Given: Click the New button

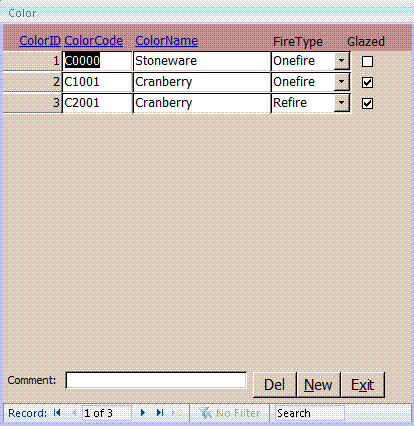Looking at the screenshot, I should point(318,385).
